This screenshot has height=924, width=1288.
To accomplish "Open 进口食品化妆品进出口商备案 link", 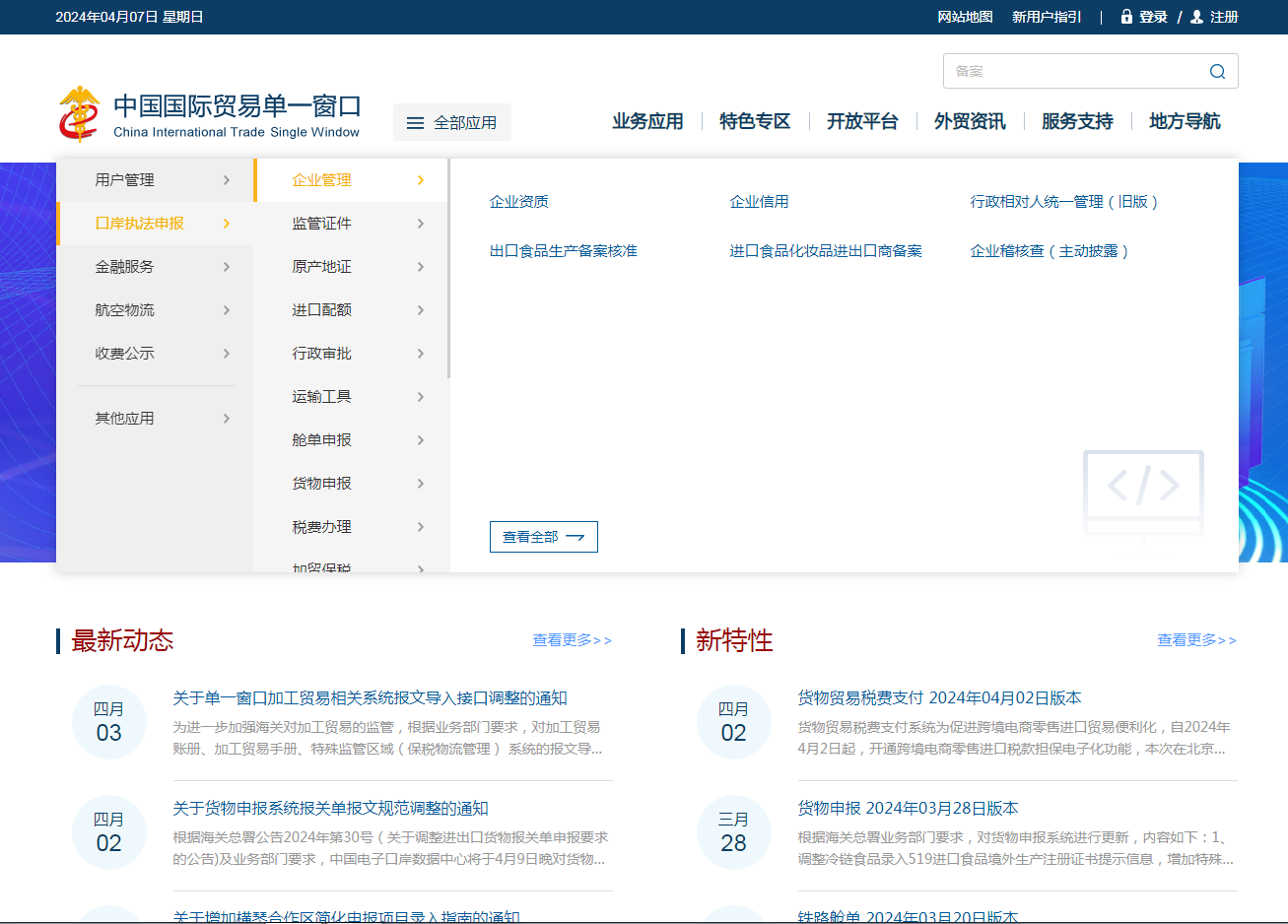I will pyautogui.click(x=825, y=251).
